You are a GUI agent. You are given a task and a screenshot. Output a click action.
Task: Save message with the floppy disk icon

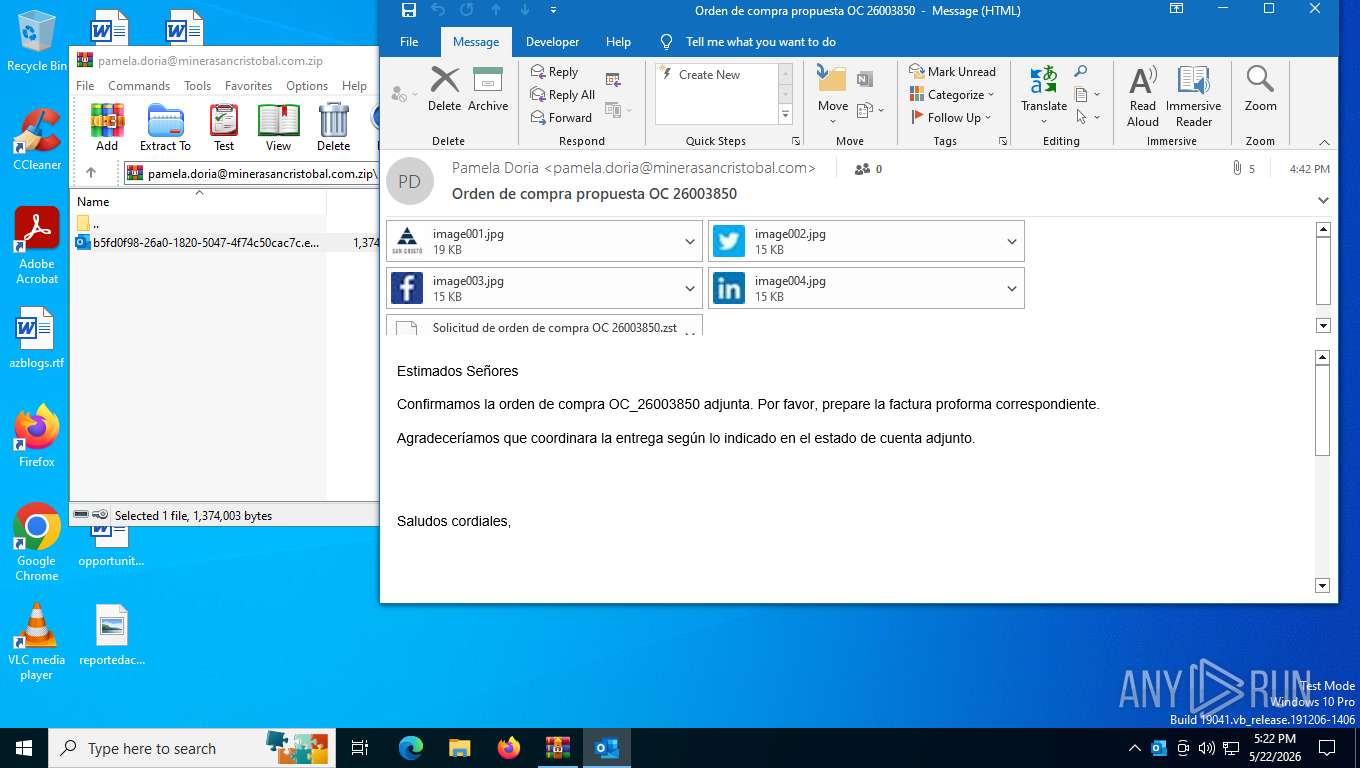(x=408, y=10)
